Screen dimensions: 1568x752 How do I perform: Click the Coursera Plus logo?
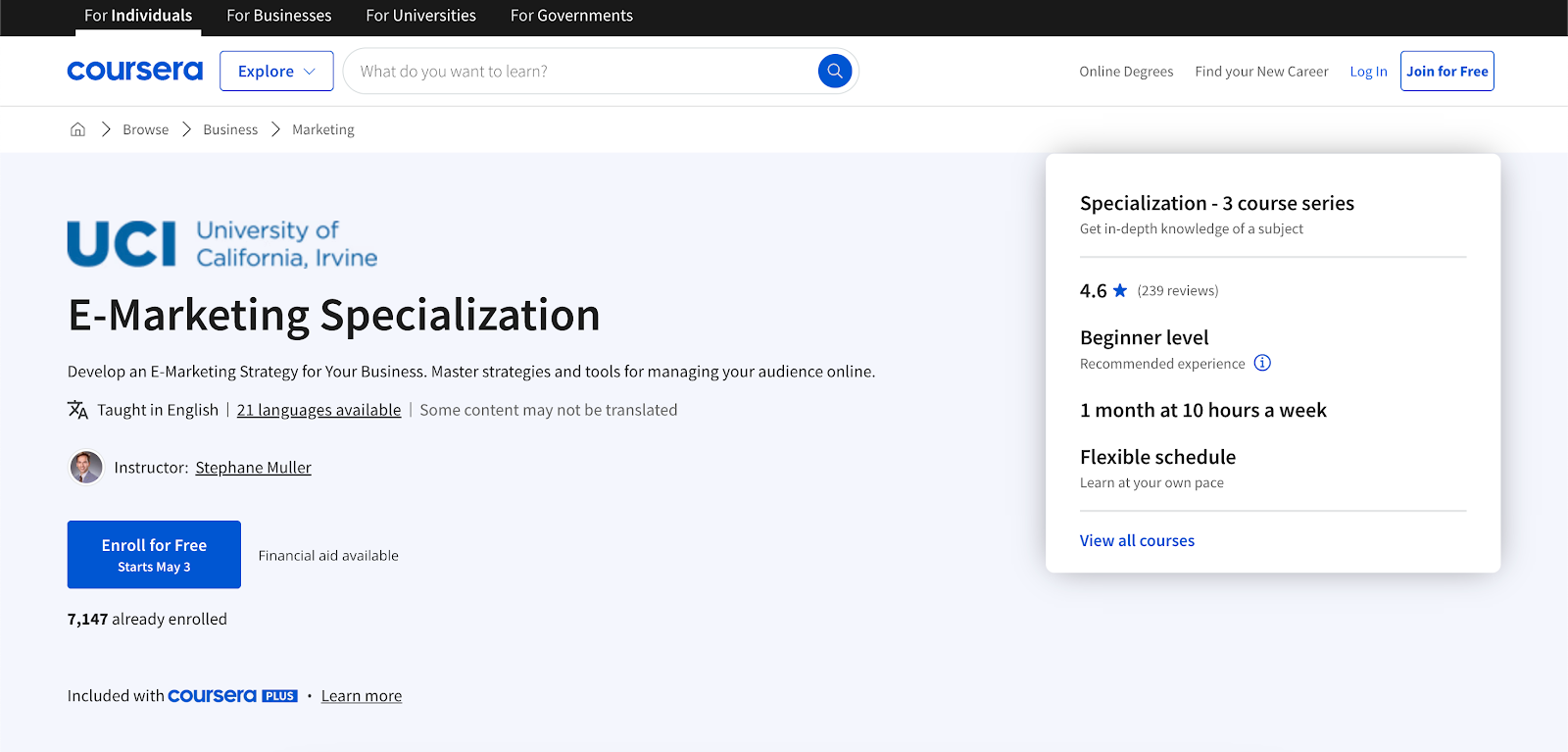point(232,696)
